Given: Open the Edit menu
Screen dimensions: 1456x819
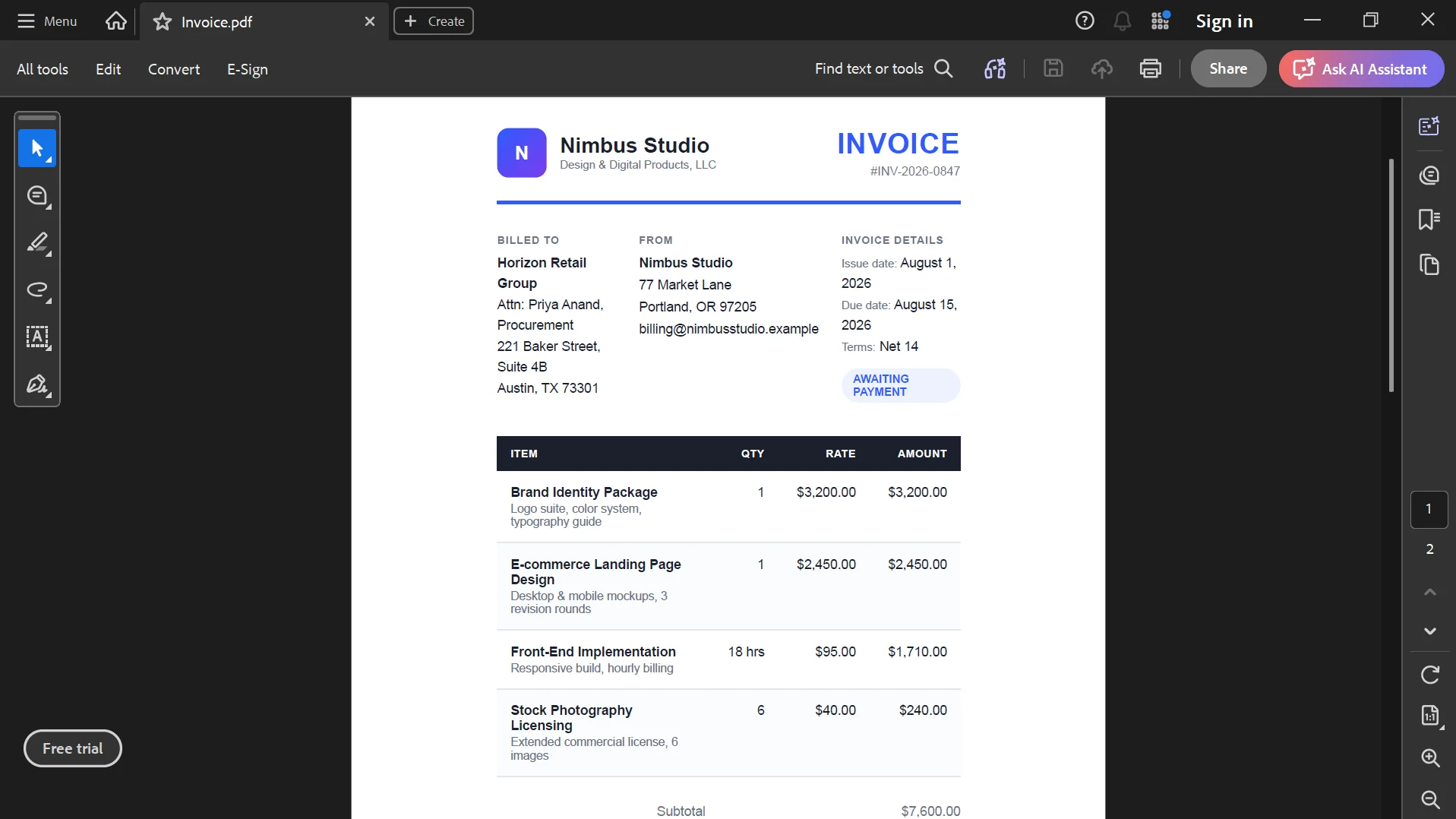Looking at the screenshot, I should (108, 69).
